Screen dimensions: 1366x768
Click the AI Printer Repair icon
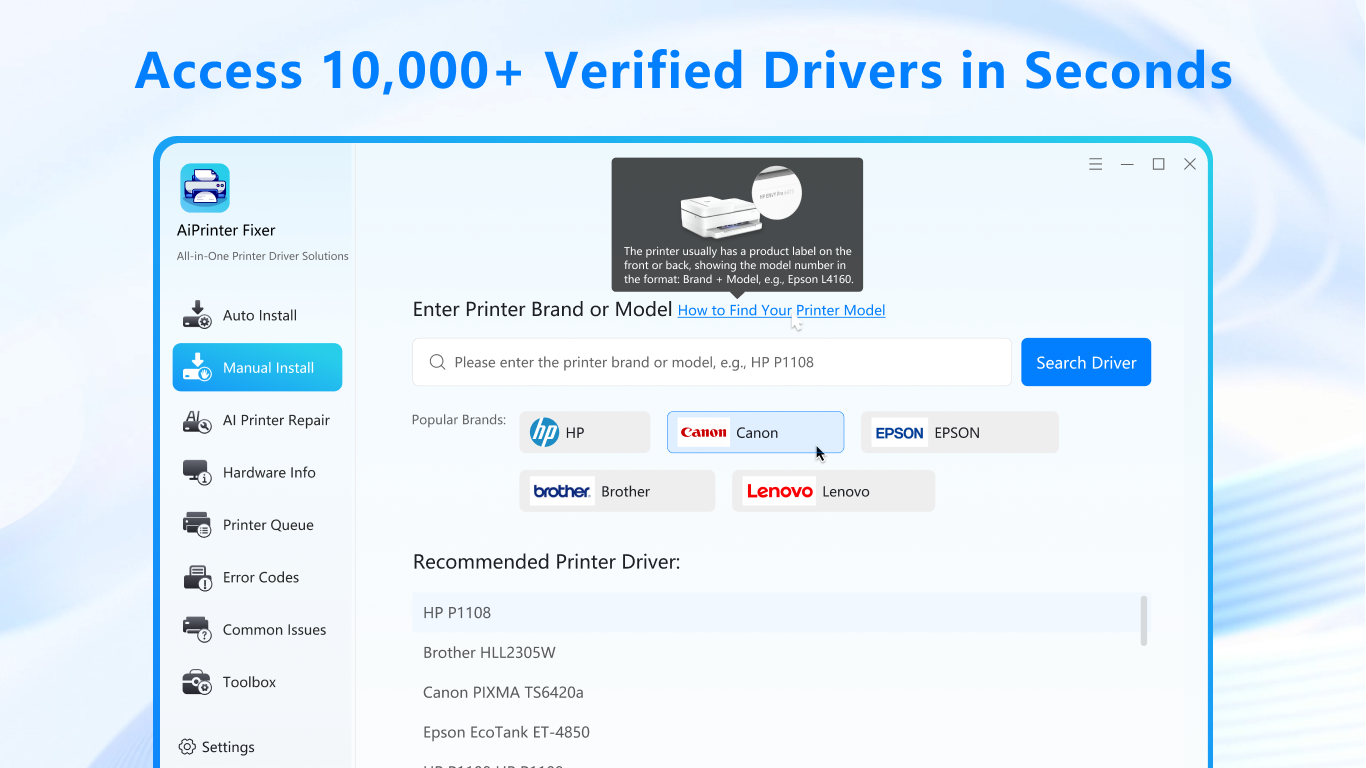(197, 420)
